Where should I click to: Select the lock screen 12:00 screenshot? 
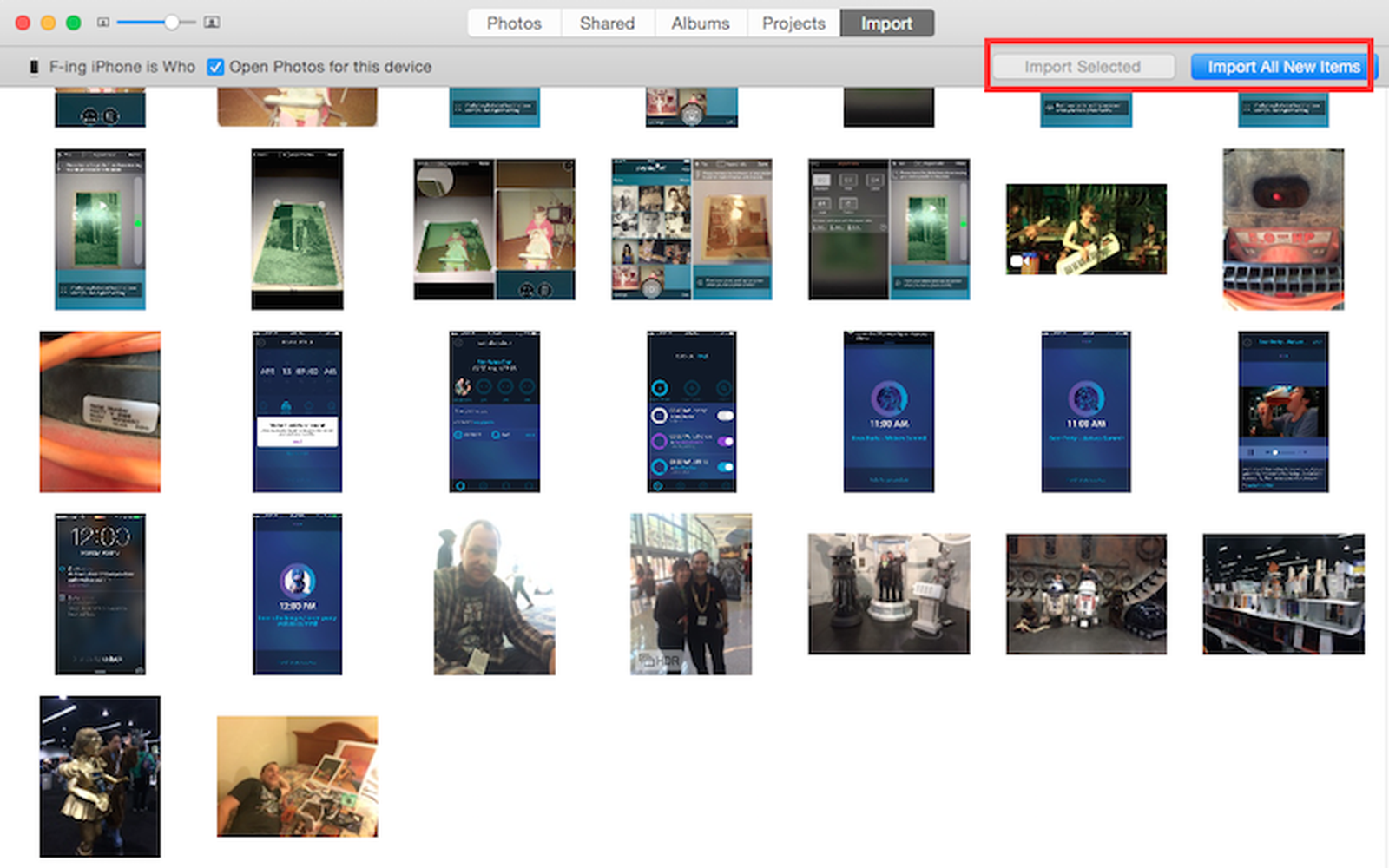pyautogui.click(x=100, y=594)
